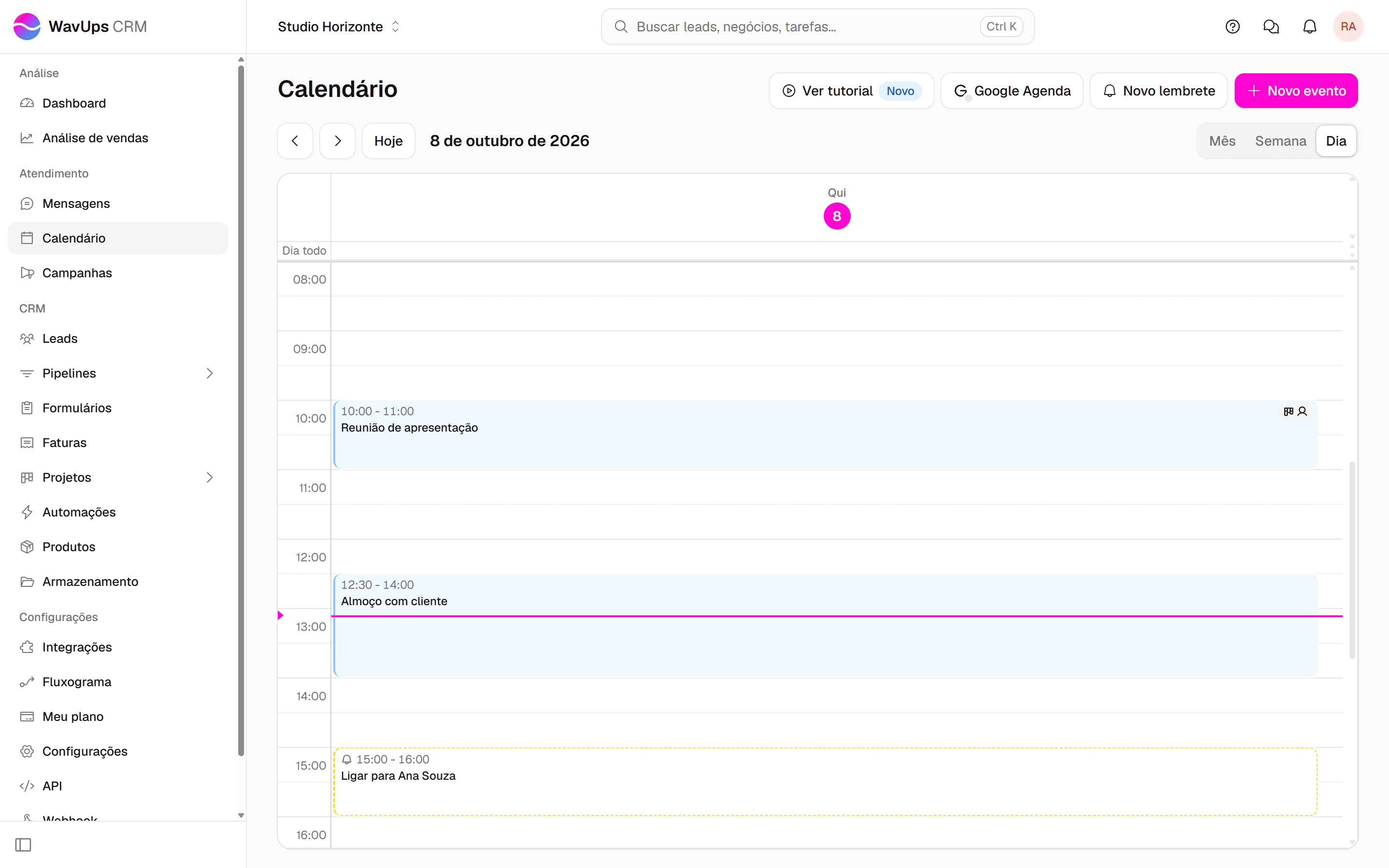Switch to Mês view

[x=1222, y=141]
